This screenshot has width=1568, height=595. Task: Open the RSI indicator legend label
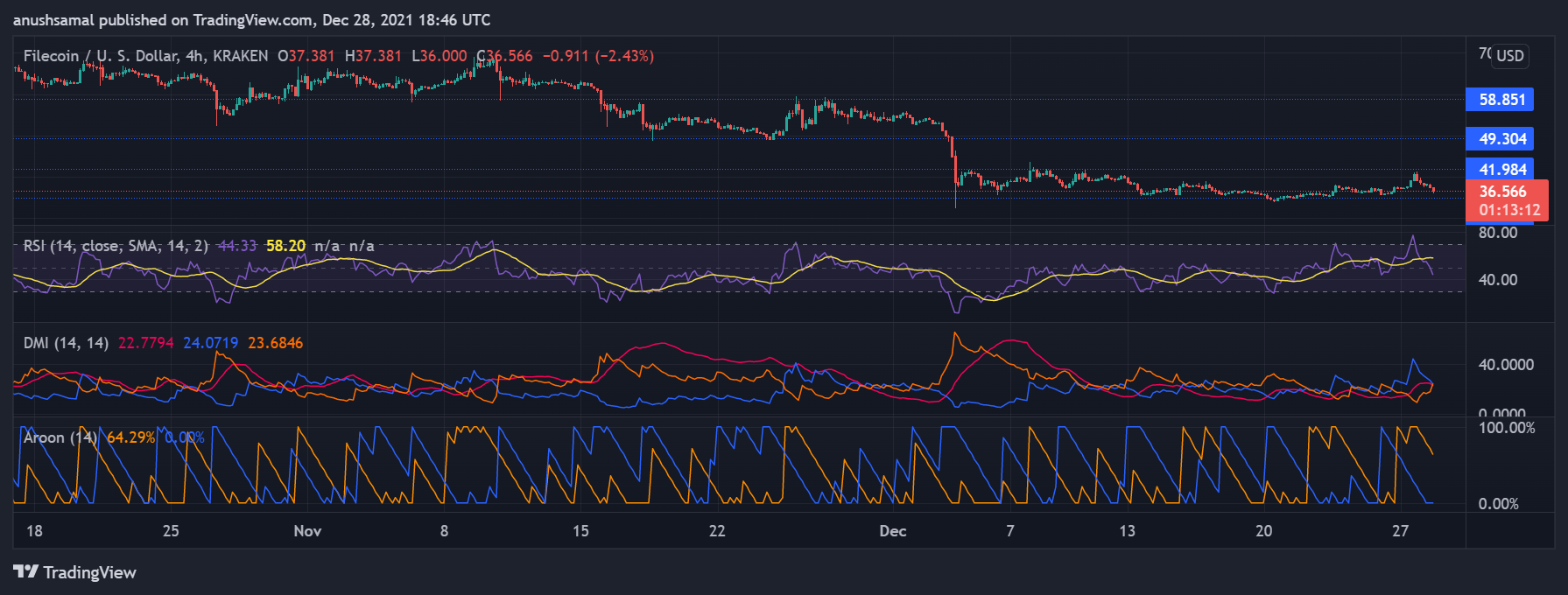(x=116, y=246)
